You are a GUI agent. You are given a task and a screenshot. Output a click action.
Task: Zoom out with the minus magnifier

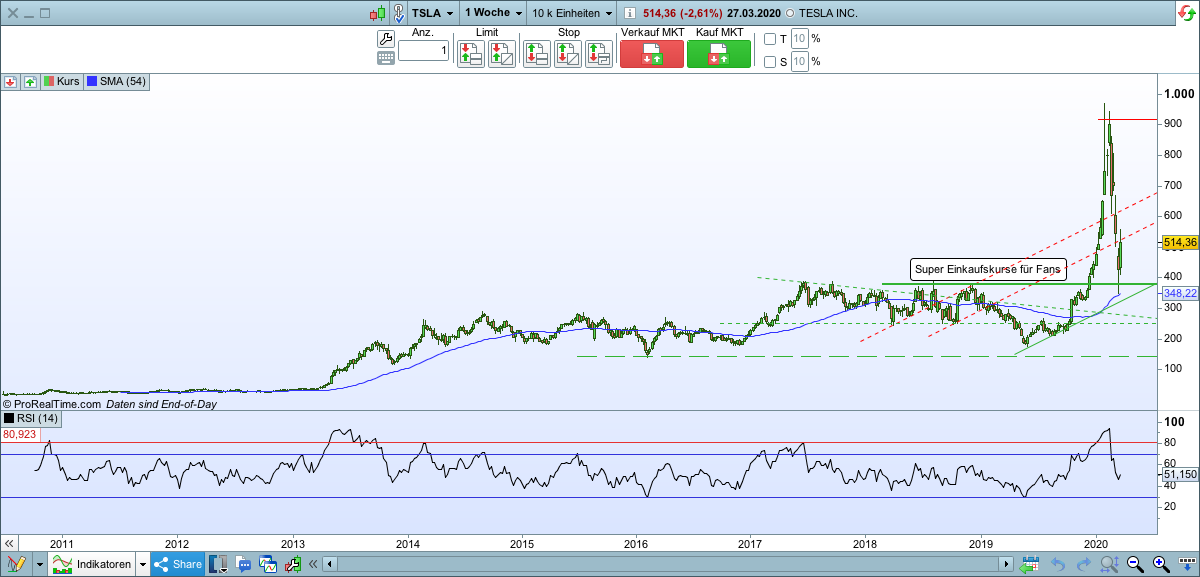(1135, 564)
